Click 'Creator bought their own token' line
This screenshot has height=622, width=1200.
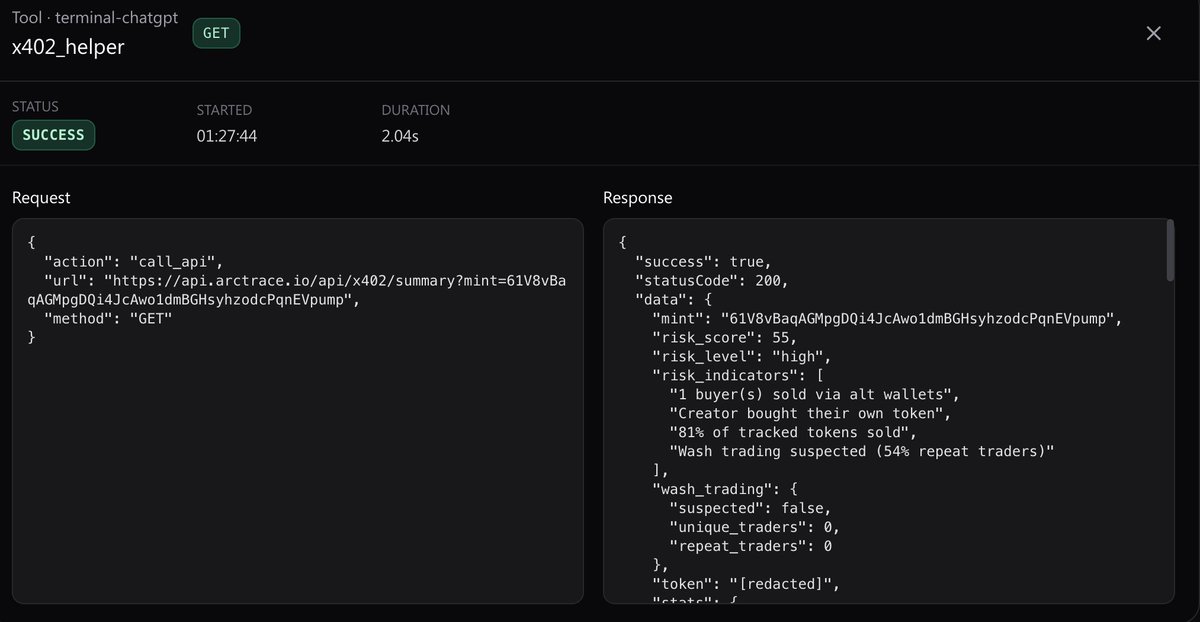[810, 413]
